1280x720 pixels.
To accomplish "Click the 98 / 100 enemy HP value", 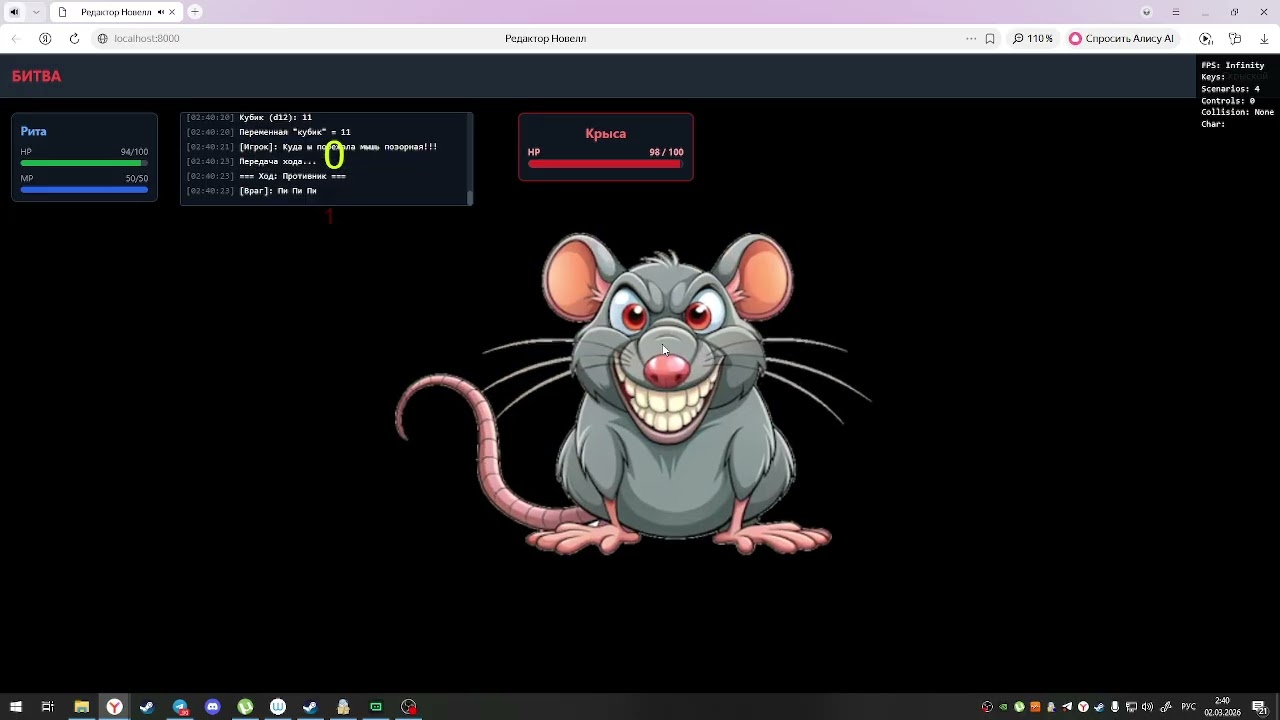I will (666, 152).
